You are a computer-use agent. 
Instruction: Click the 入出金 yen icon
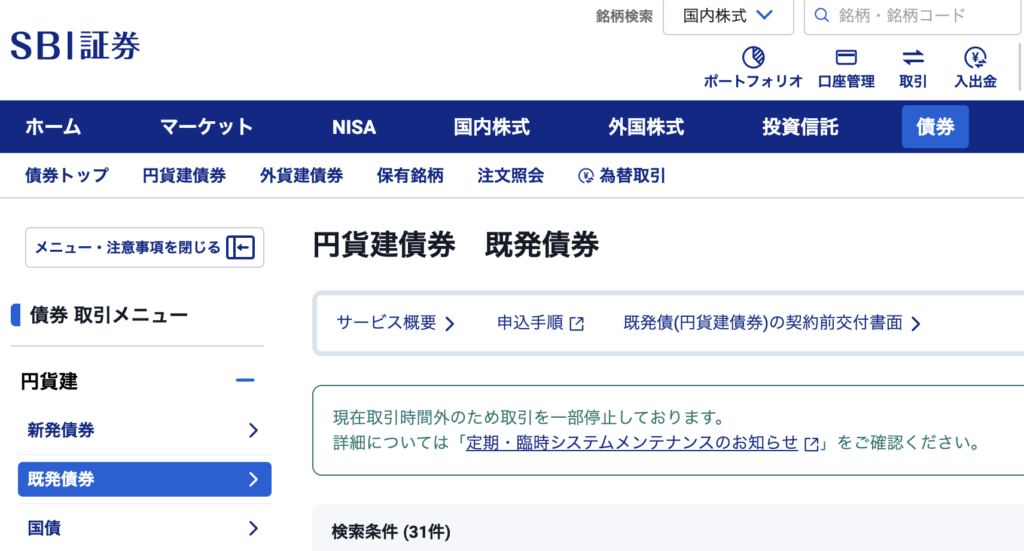975,57
